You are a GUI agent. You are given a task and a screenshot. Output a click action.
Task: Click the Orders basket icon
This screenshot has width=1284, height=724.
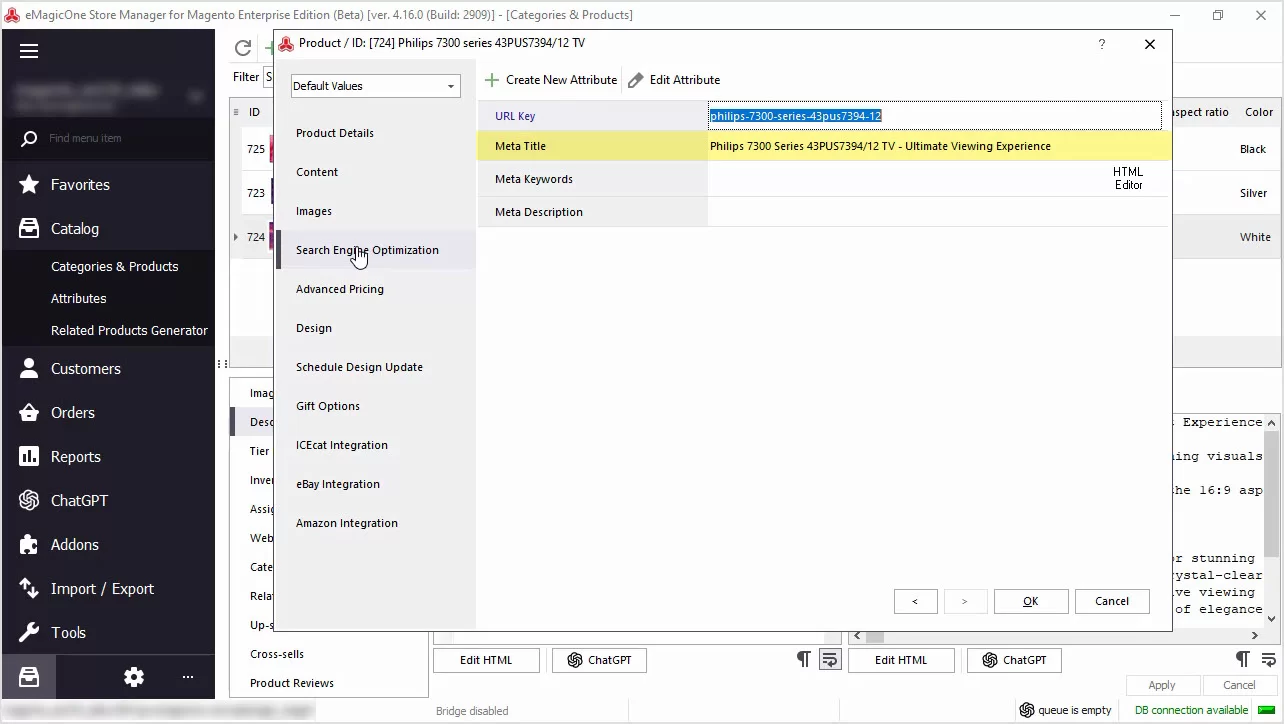(x=29, y=412)
